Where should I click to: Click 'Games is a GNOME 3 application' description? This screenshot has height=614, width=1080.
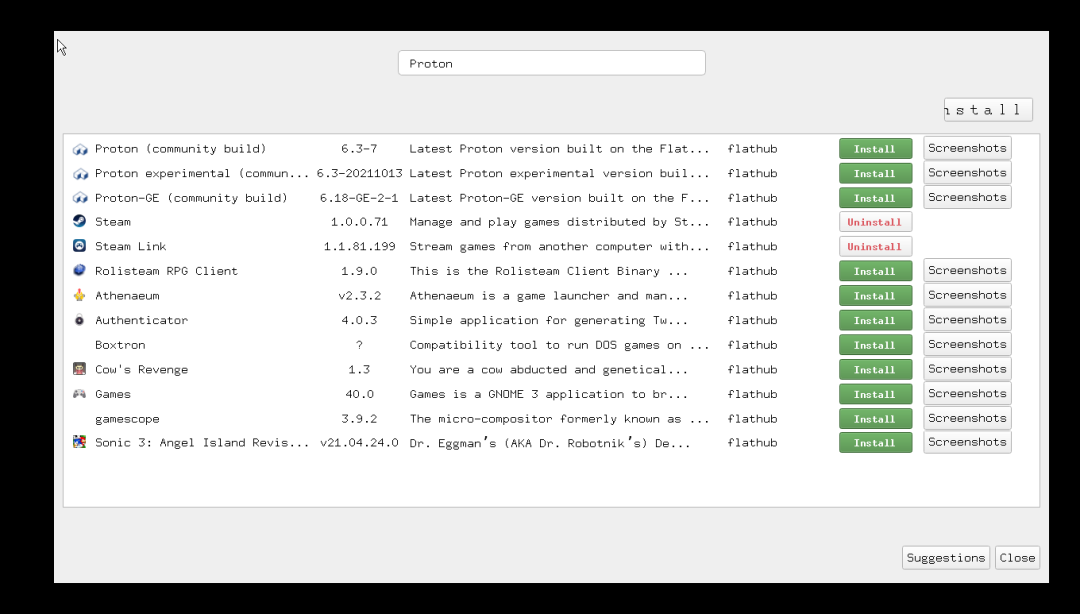point(548,394)
